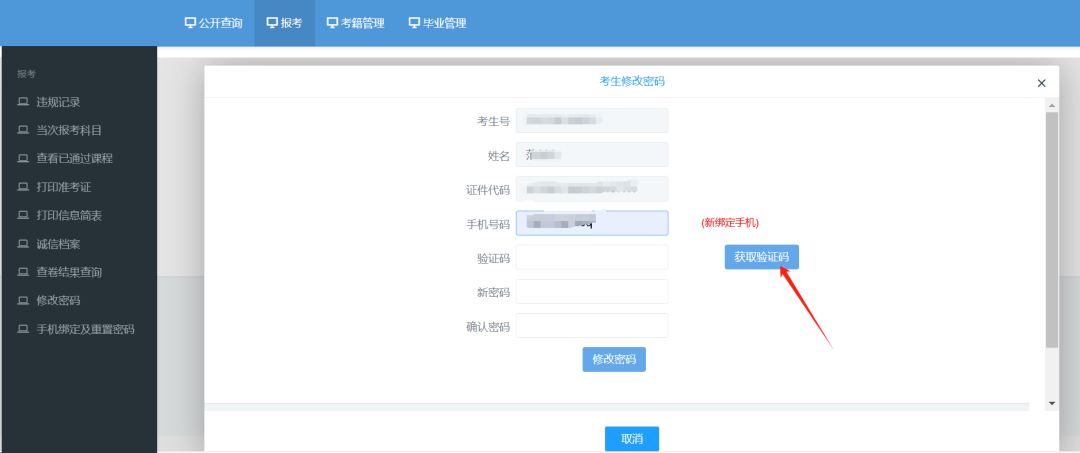Click into the 验证码 input field
The height and width of the screenshot is (453, 1080).
coord(592,257)
